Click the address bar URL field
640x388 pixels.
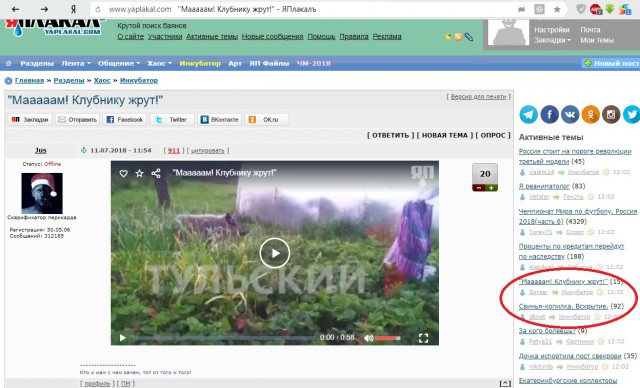coord(306,9)
